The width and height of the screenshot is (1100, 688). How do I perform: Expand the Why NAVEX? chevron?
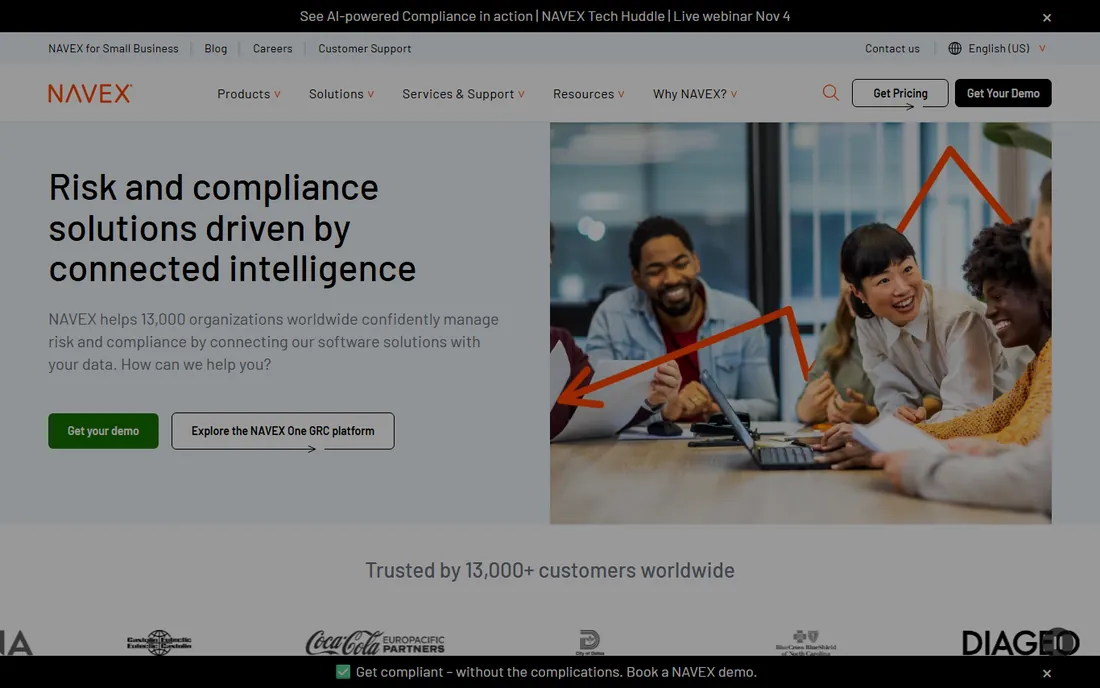(x=734, y=94)
